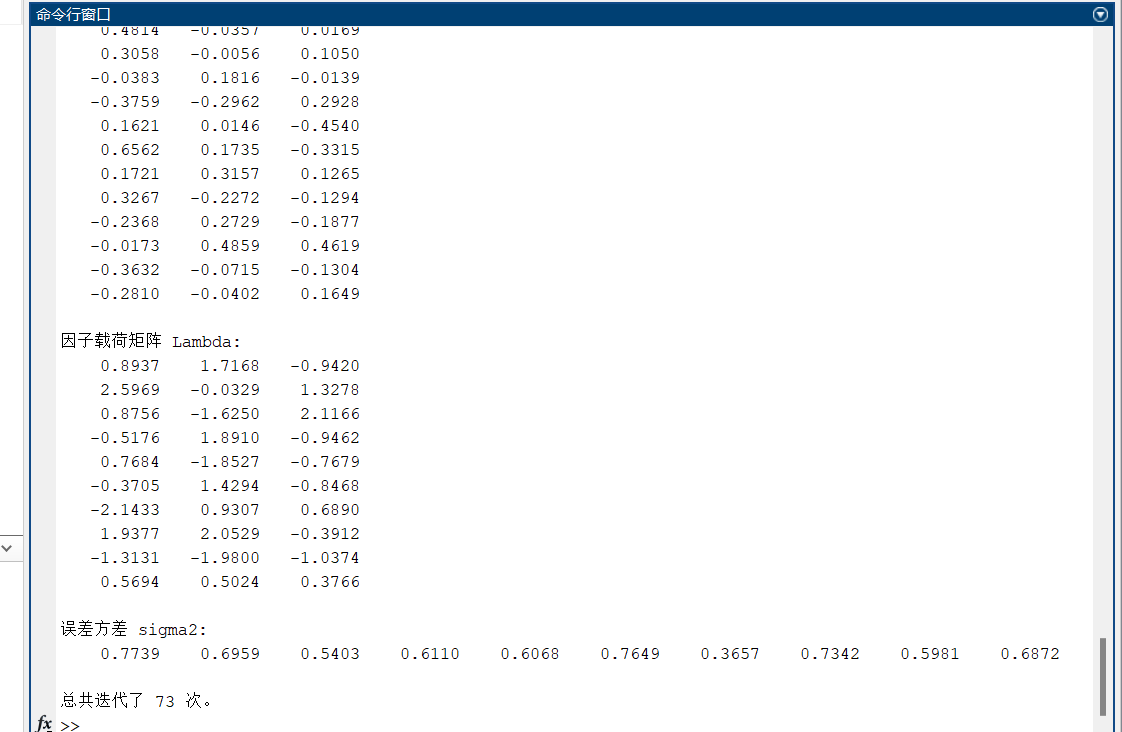Click the vertical scrollbar thumb
The height and width of the screenshot is (732, 1122).
[x=1103, y=676]
